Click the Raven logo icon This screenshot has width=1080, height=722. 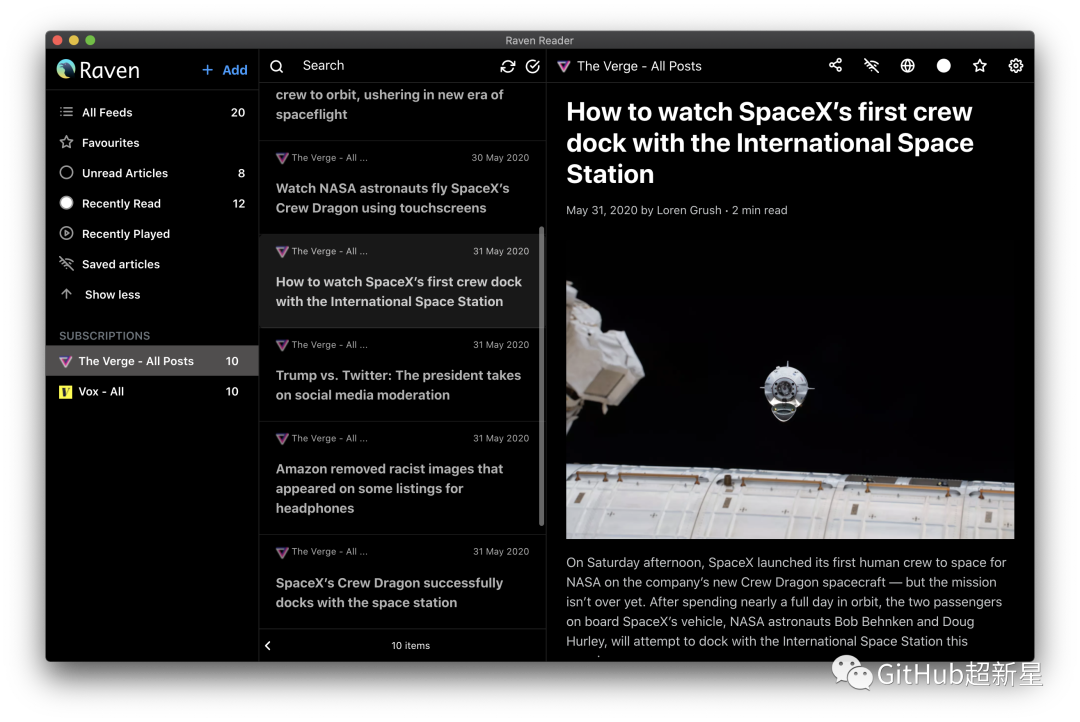[x=66, y=69]
